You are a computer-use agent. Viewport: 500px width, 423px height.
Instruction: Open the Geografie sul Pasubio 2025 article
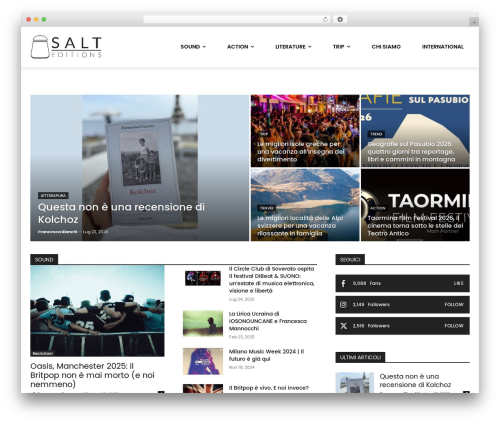click(411, 152)
